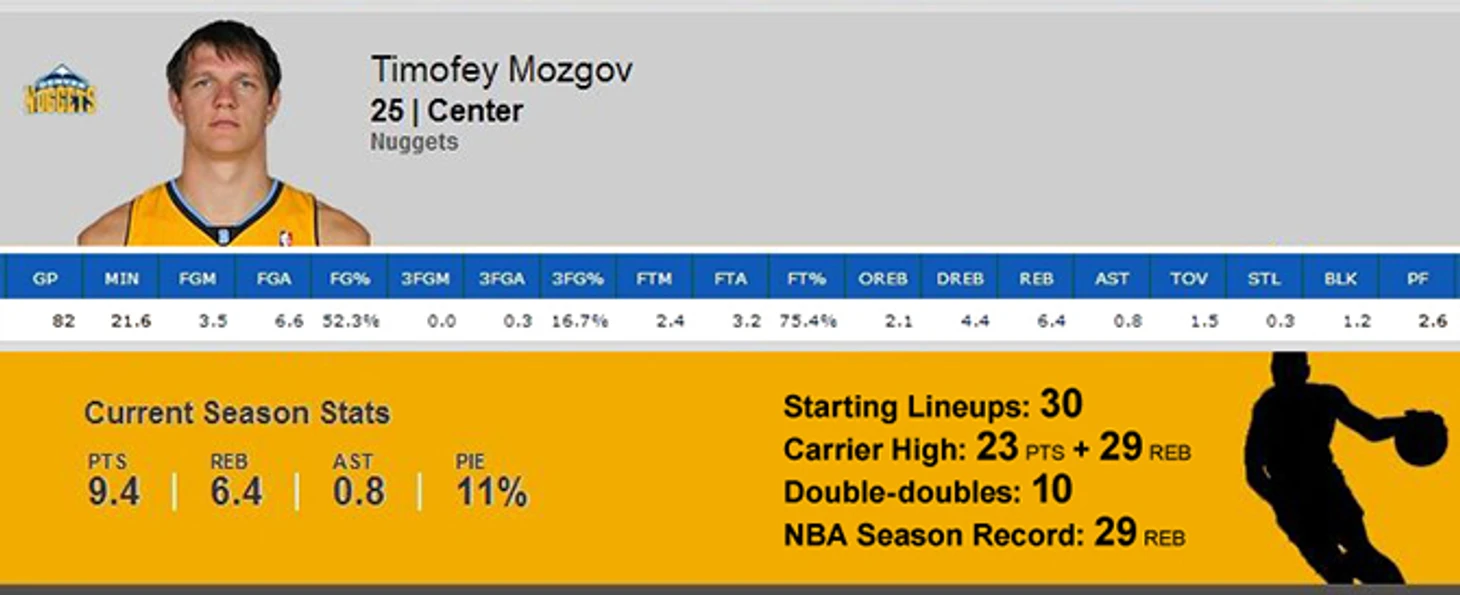The image size is (1460, 595).
Task: Click the NBA Season Record 29 REB line
Action: 984,533
